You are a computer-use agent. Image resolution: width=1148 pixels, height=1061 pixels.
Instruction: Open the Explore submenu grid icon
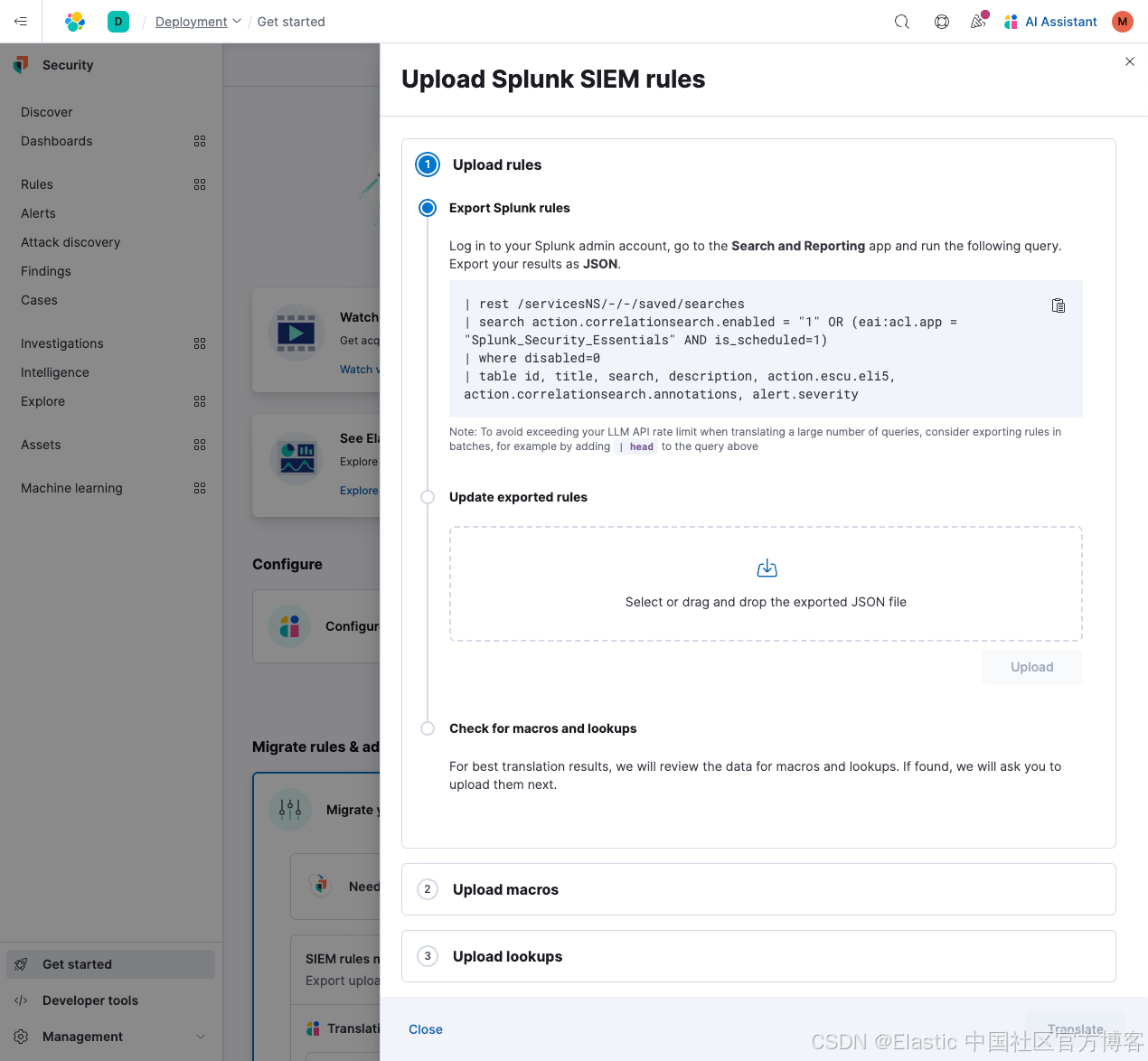200,401
